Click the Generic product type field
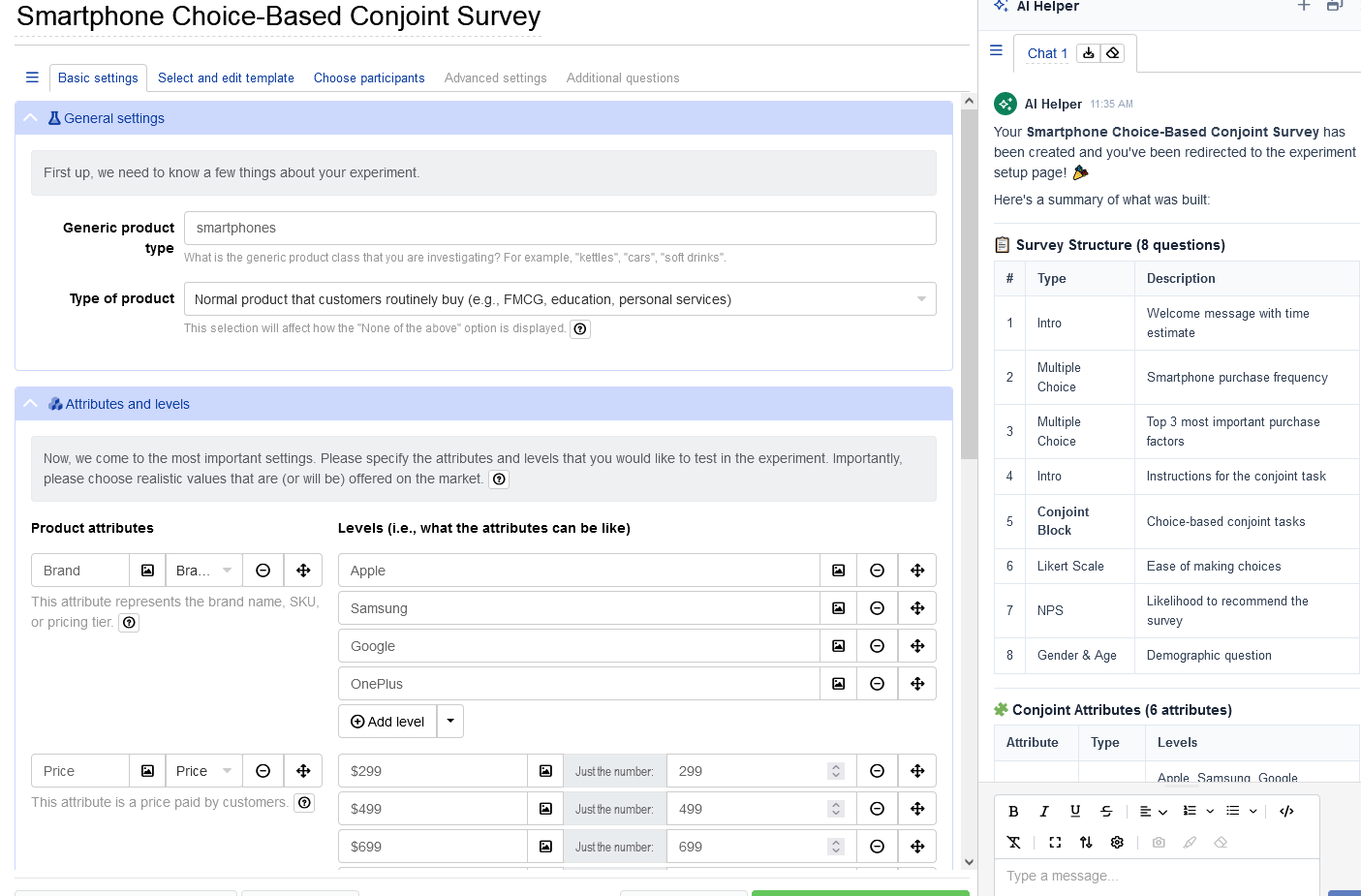1361x896 pixels. pyautogui.click(x=560, y=229)
